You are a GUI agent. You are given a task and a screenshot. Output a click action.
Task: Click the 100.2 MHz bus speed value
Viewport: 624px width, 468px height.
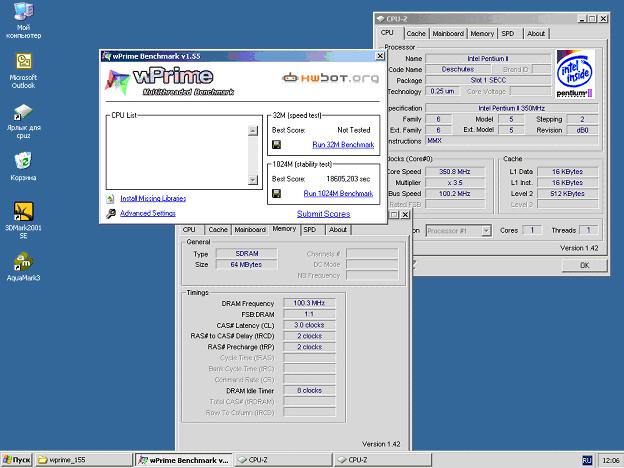[x=455, y=194]
